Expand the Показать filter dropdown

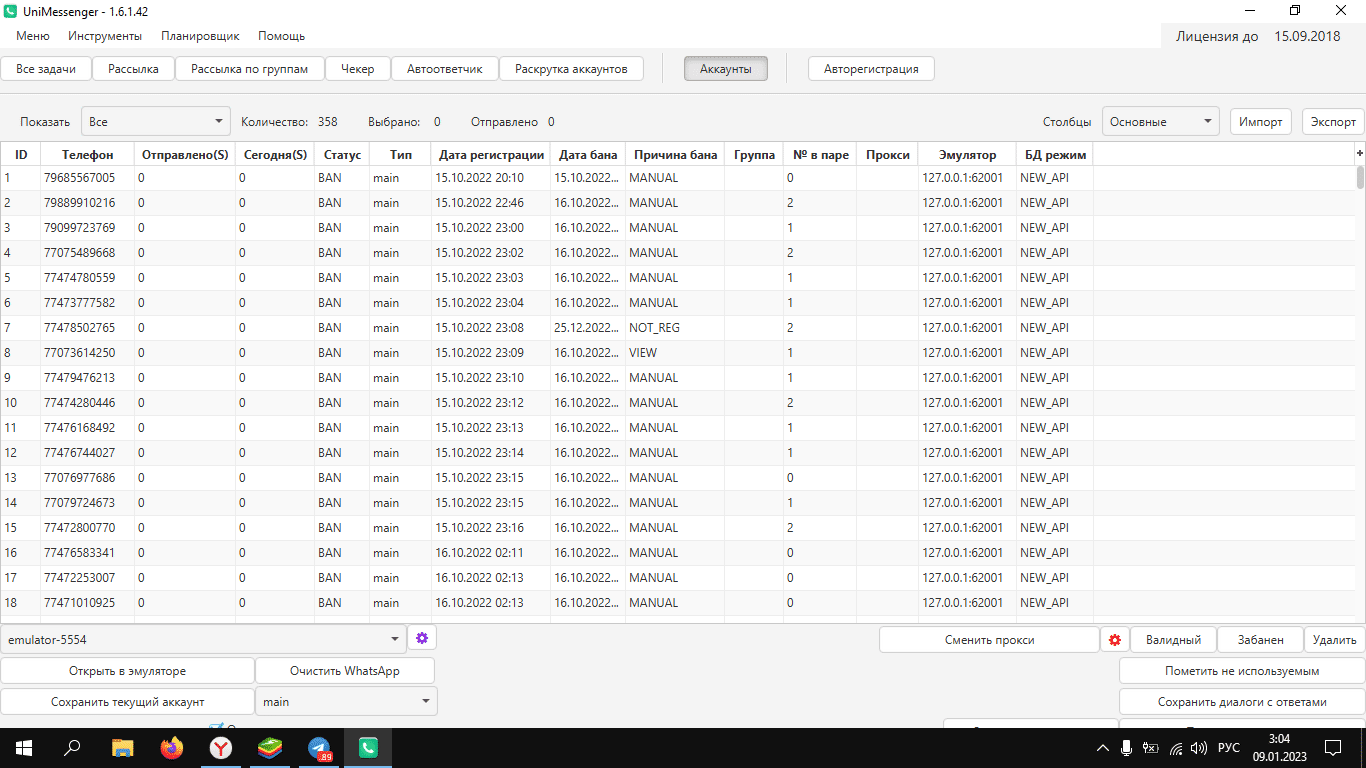pyautogui.click(x=155, y=122)
